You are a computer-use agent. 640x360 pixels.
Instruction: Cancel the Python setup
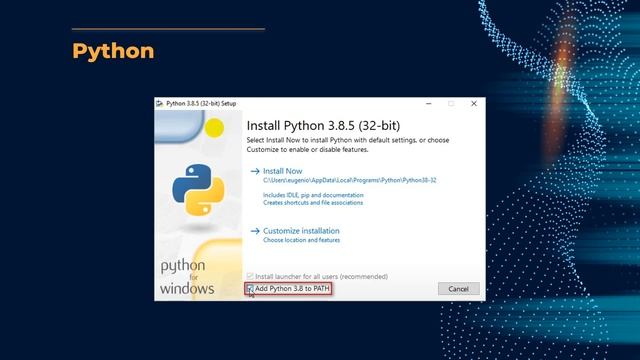458,289
